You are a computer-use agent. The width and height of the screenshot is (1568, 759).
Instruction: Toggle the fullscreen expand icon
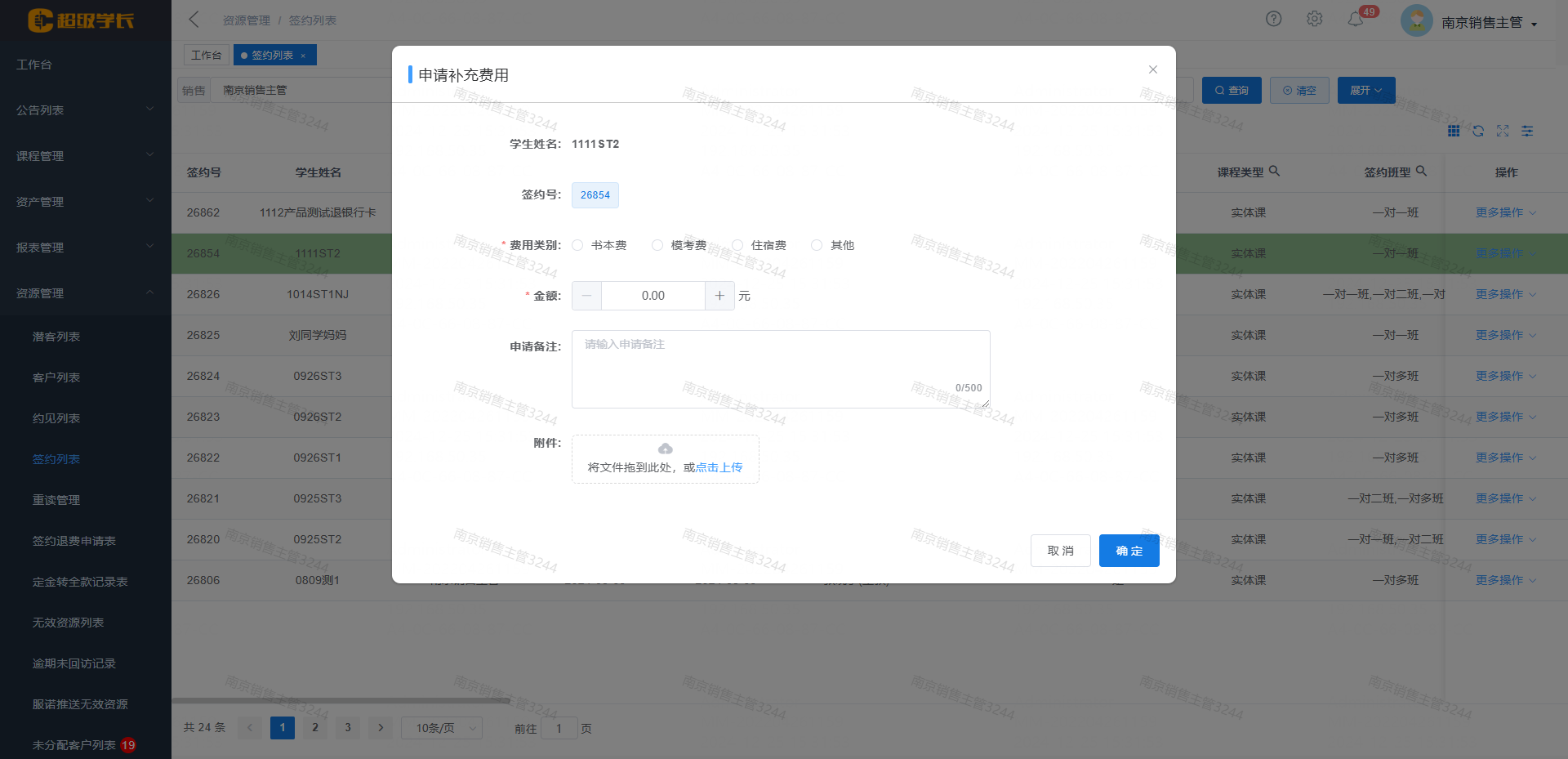[x=1503, y=131]
